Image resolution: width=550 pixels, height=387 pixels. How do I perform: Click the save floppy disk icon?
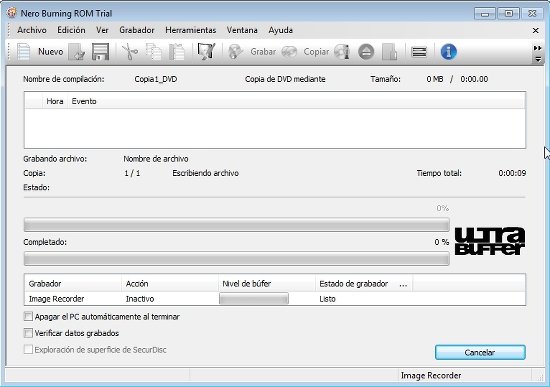click(x=100, y=52)
